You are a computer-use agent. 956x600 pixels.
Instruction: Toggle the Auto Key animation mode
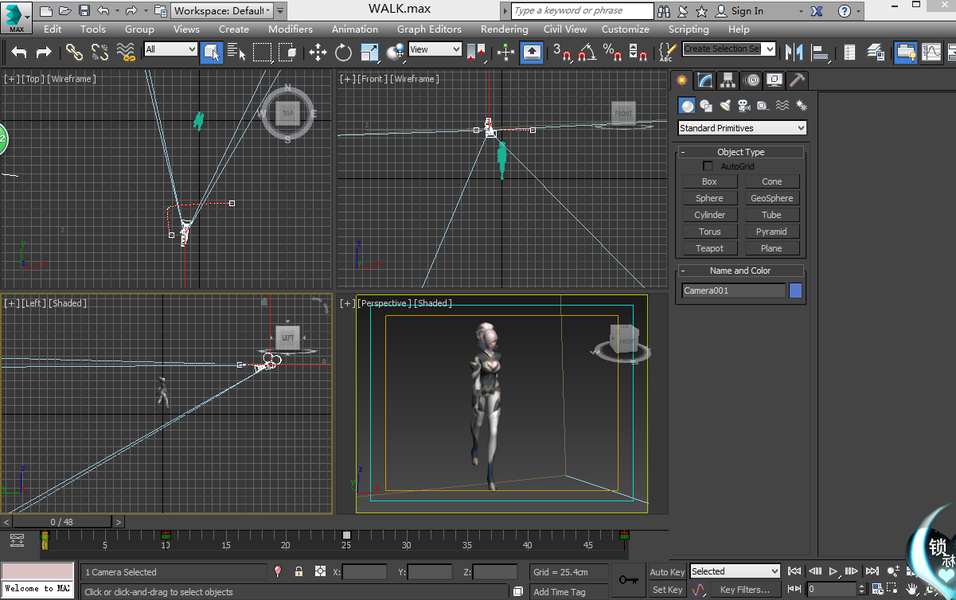click(667, 572)
